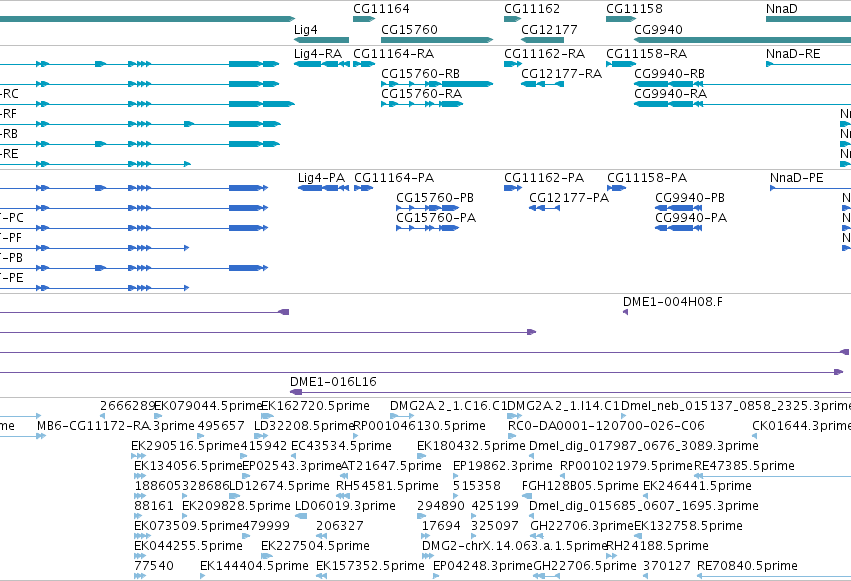Select protein CG11164-PA
This screenshot has width=851, height=581.
pyautogui.click(x=364, y=188)
